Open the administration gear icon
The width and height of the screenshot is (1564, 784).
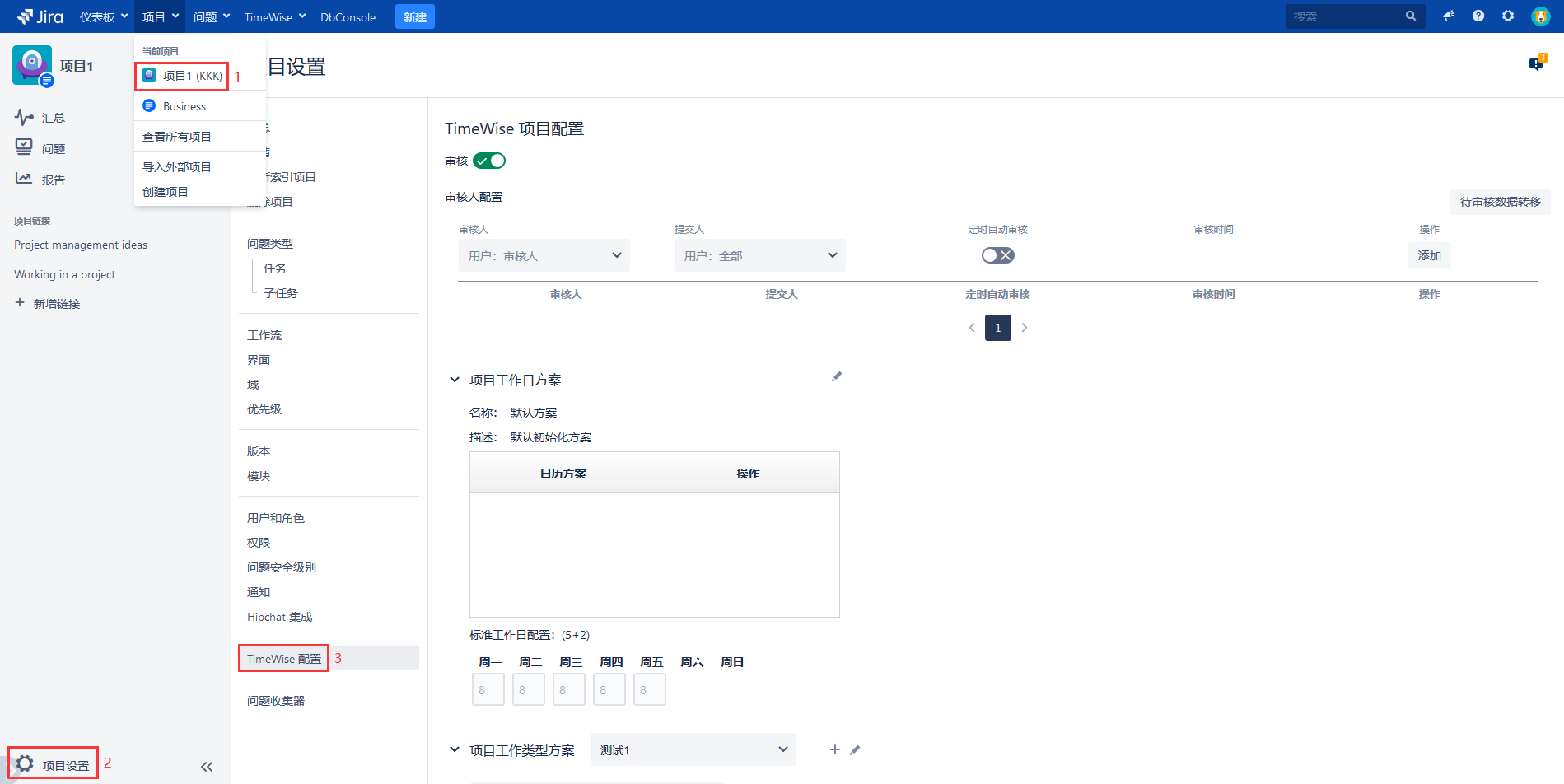1508,16
